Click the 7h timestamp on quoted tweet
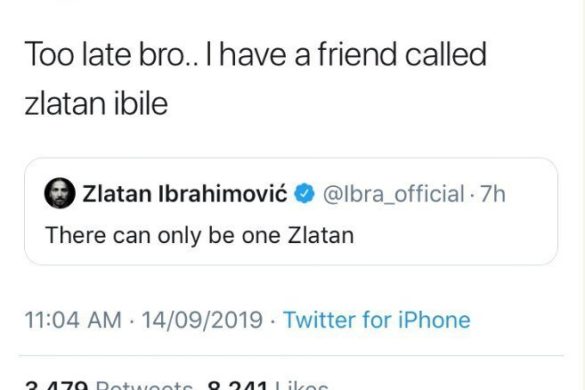This screenshot has height=390, width=585. [x=492, y=194]
